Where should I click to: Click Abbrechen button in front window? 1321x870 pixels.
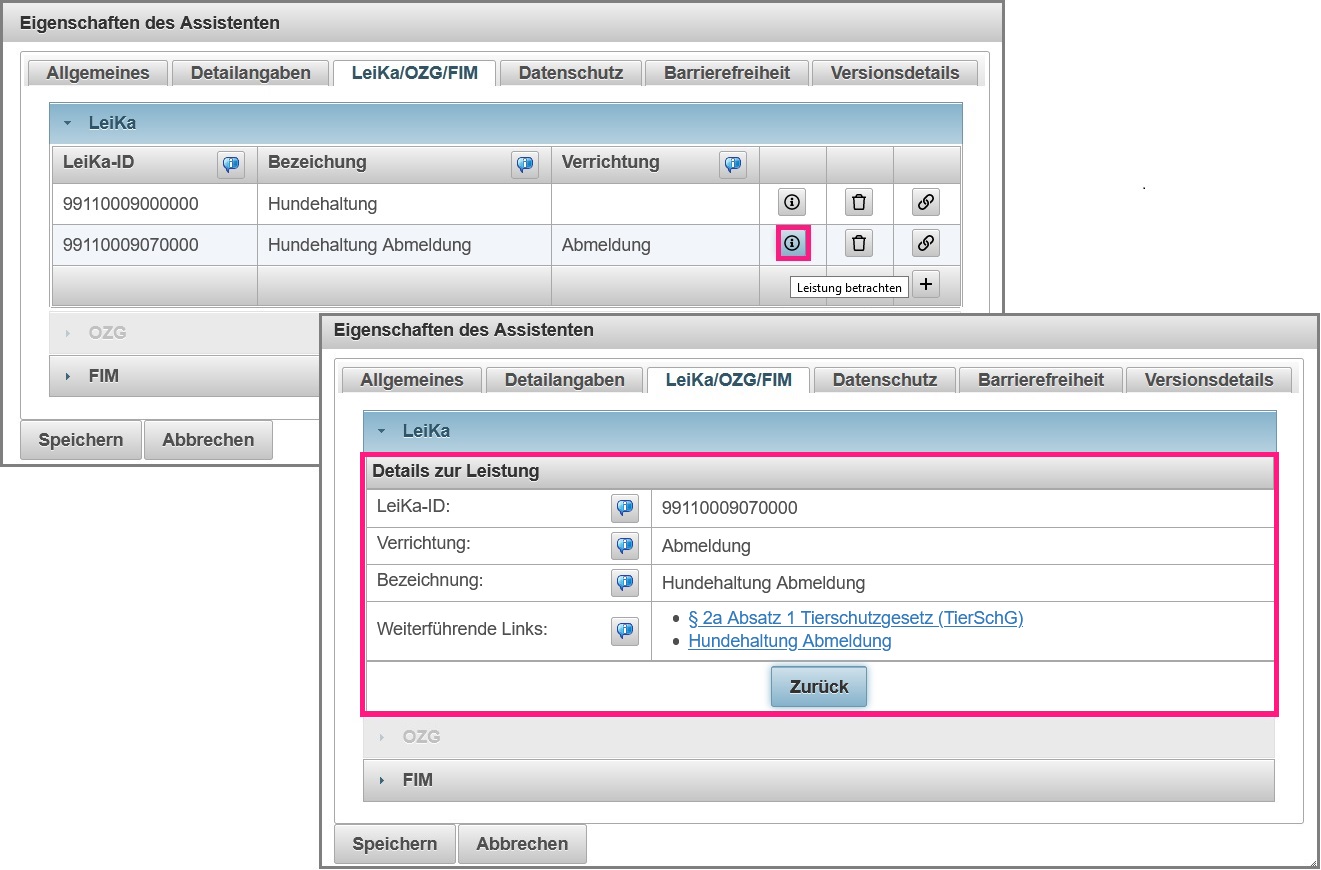(522, 844)
